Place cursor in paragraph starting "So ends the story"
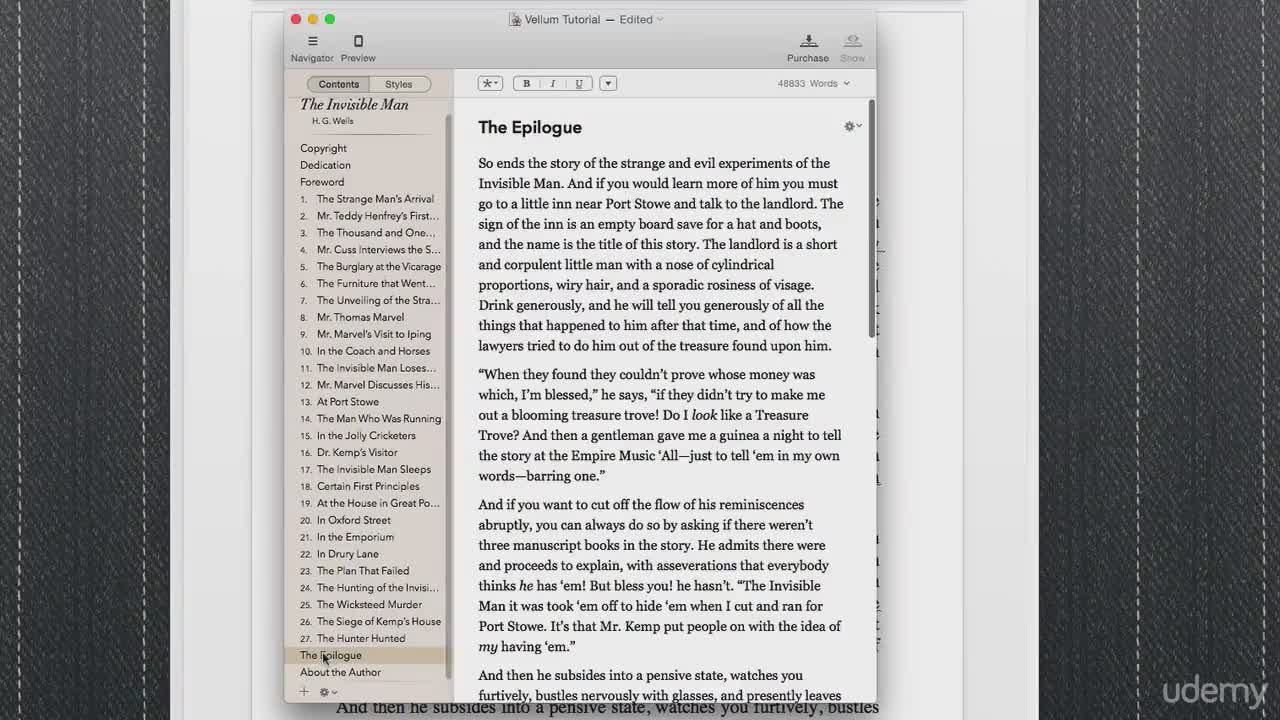The image size is (1280, 720). pyautogui.click(x=661, y=254)
